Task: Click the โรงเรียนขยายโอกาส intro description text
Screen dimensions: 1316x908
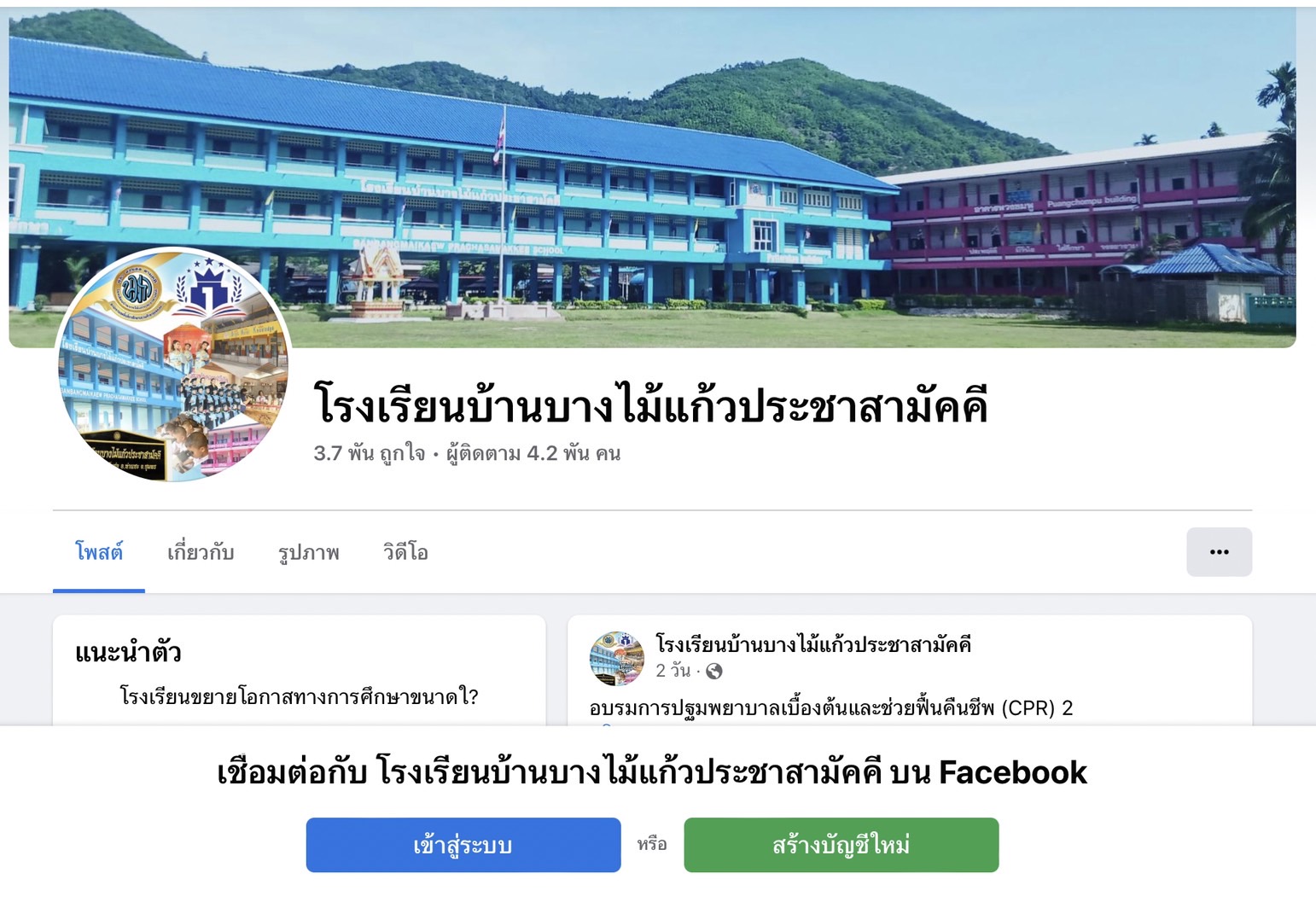Action: tap(299, 697)
